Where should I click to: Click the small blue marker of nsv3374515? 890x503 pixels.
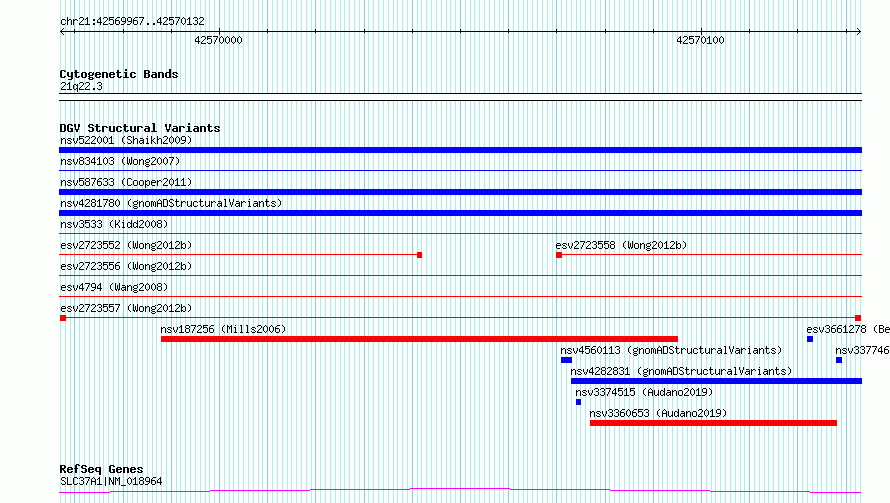coord(578,402)
